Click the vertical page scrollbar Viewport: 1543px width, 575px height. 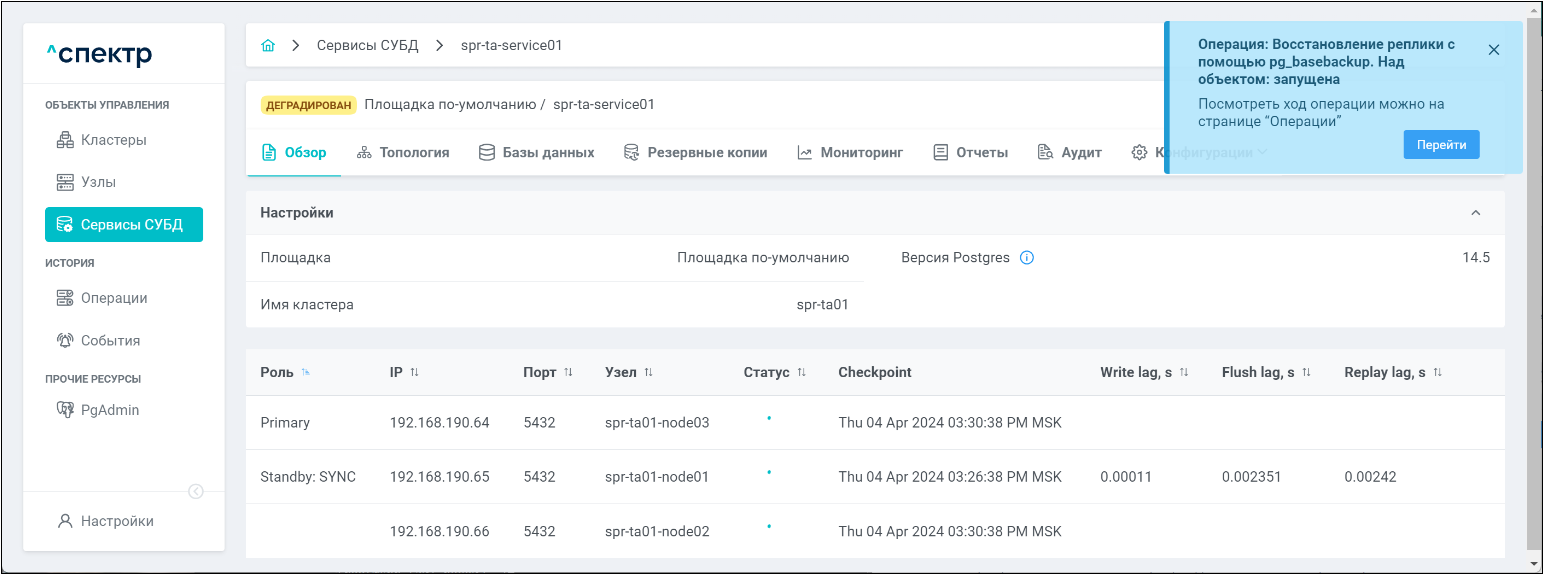click(1533, 300)
